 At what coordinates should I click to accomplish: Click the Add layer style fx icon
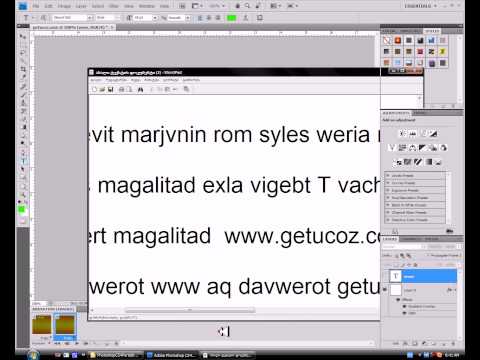pos(405,343)
